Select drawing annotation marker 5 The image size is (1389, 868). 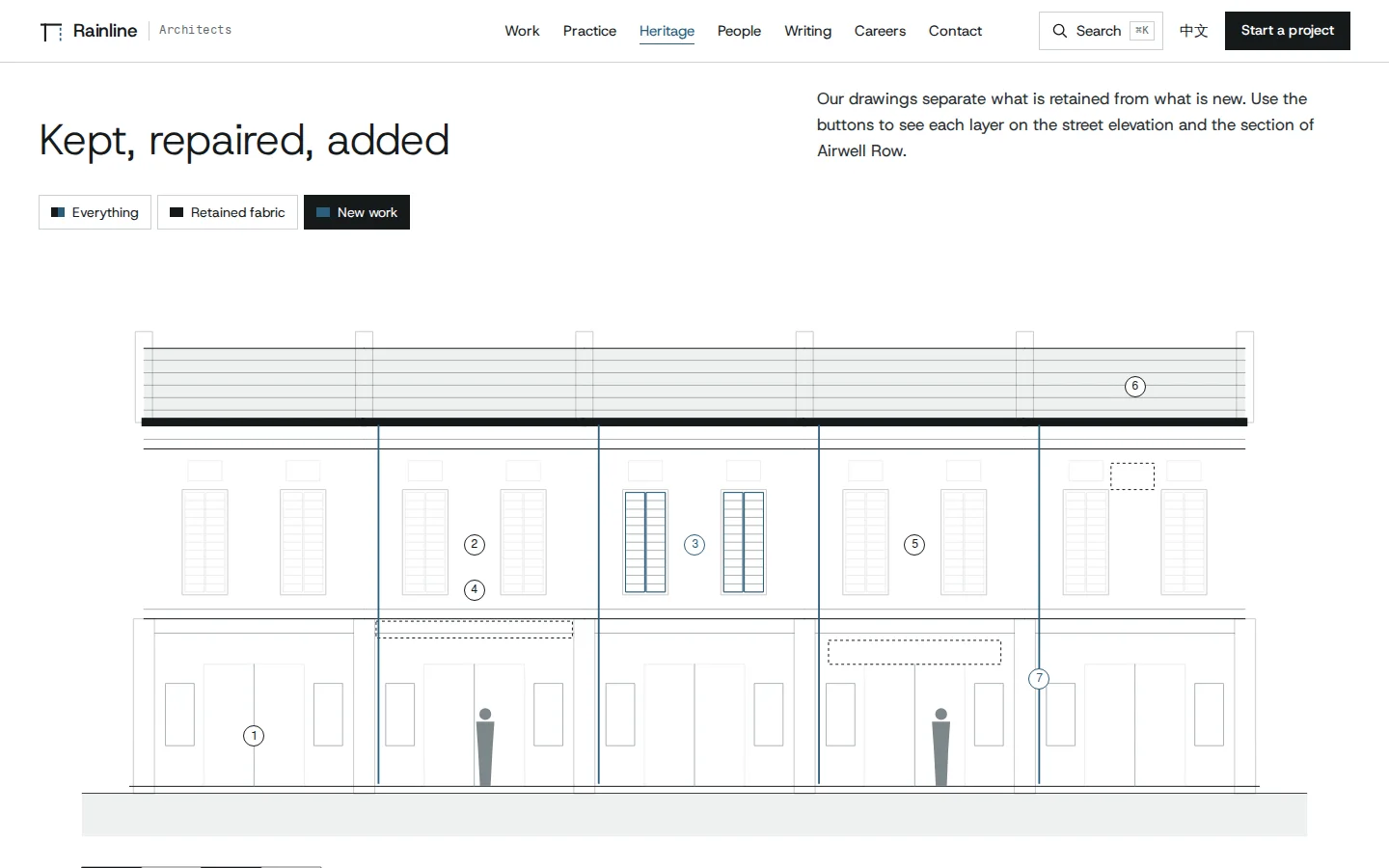915,545
